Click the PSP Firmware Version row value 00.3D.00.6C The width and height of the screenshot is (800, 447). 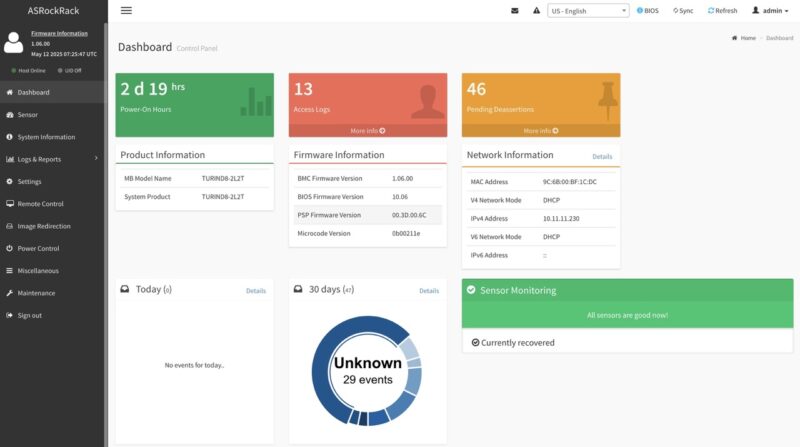(x=409, y=215)
